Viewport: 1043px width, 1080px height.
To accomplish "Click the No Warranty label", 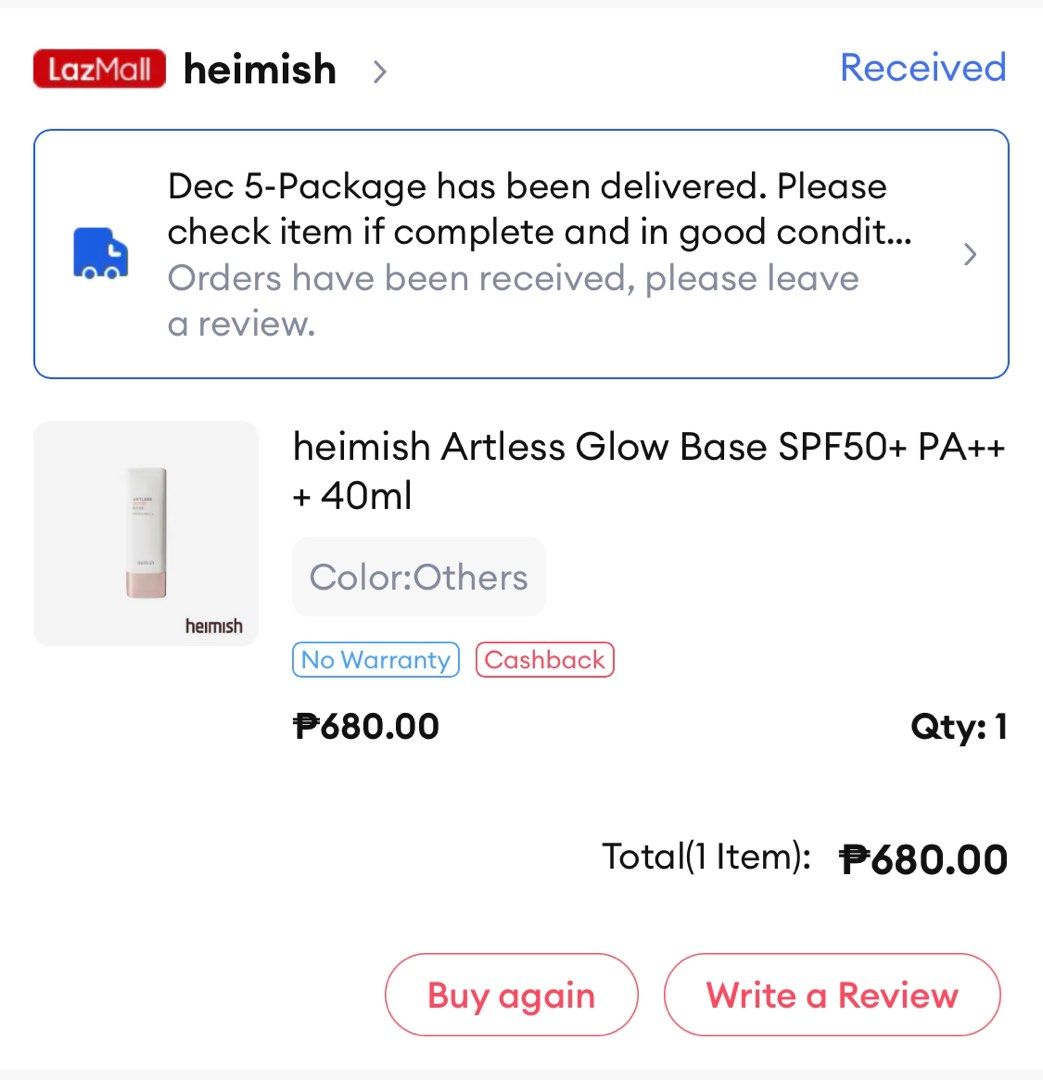I will pyautogui.click(x=375, y=659).
